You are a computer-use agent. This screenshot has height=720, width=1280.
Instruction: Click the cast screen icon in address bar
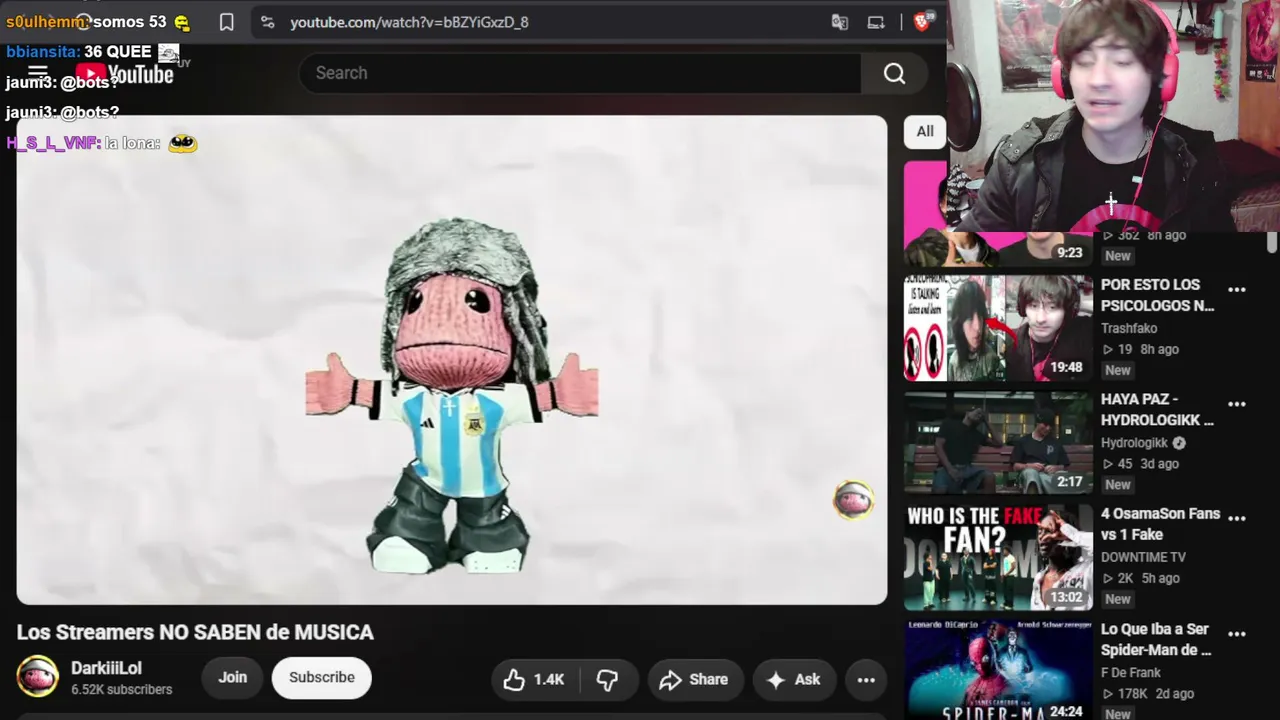(x=876, y=22)
